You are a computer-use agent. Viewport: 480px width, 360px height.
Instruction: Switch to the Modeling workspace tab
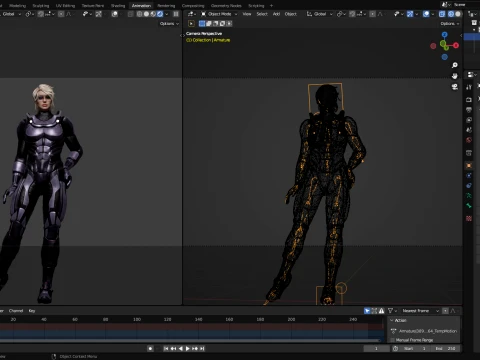tap(17, 6)
